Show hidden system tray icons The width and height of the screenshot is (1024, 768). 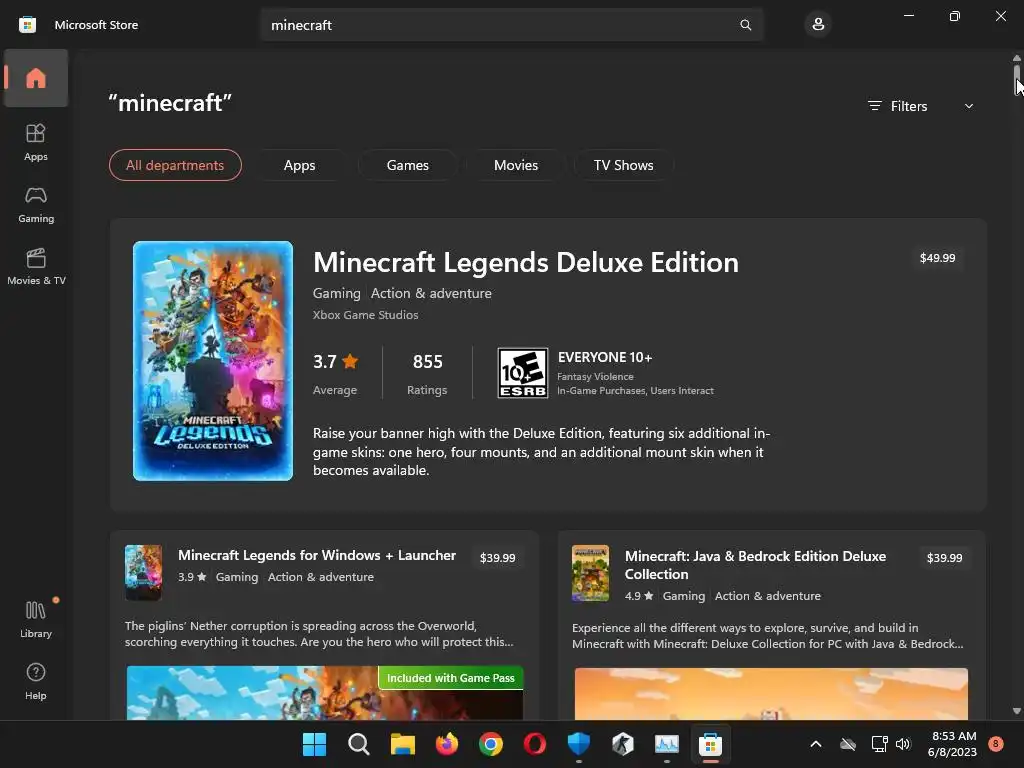(816, 744)
